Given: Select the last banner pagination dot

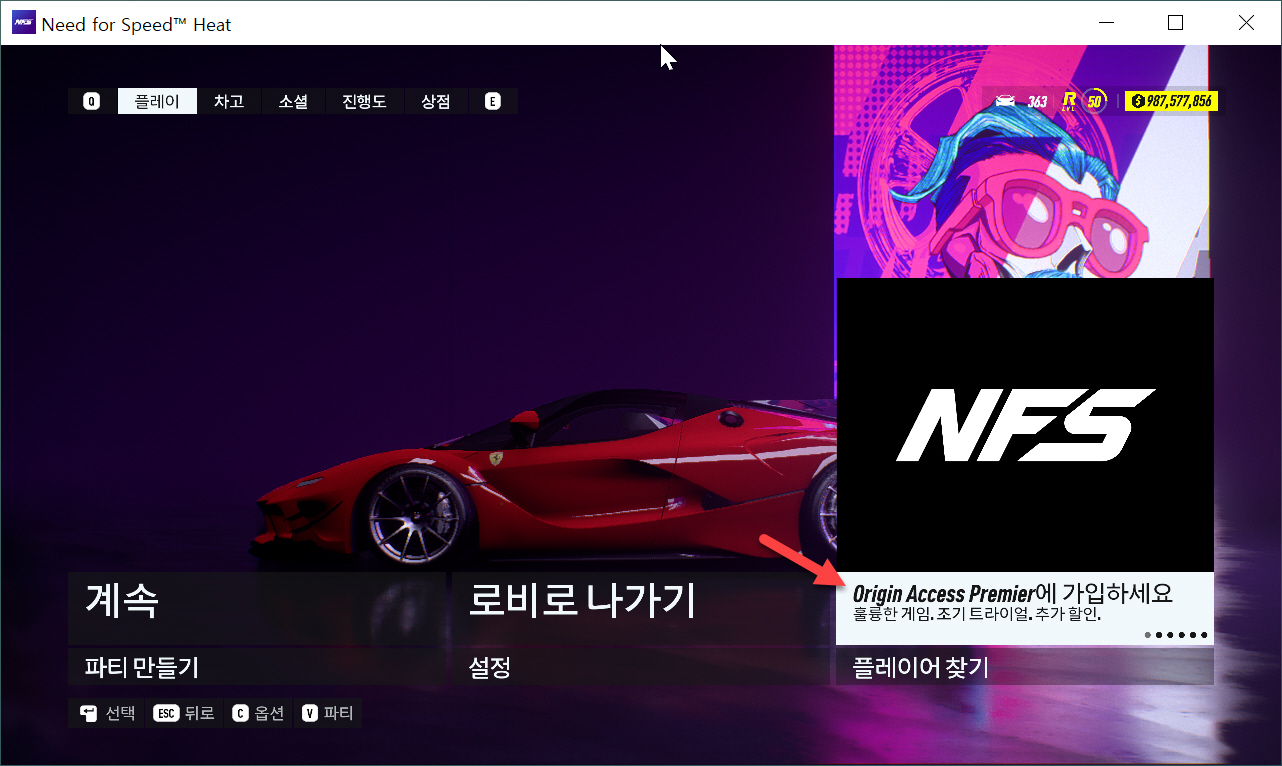Looking at the screenshot, I should (x=1204, y=635).
